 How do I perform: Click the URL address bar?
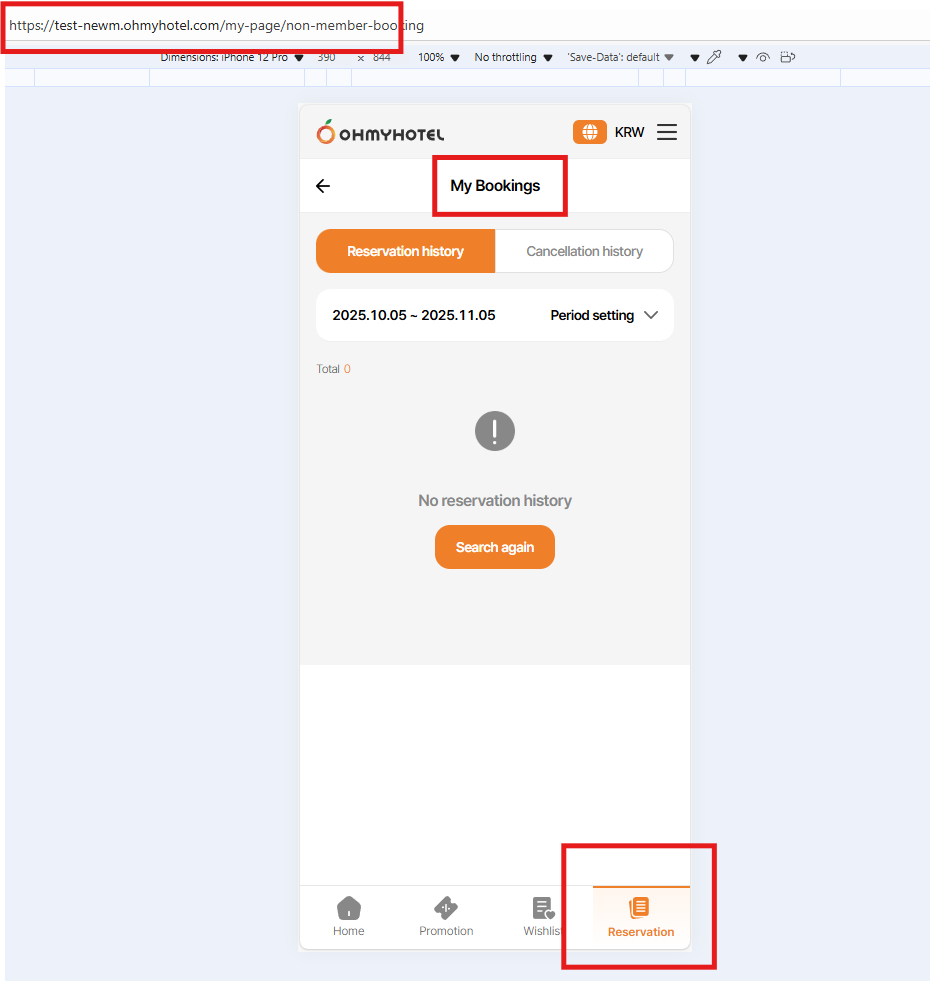pyautogui.click(x=216, y=26)
